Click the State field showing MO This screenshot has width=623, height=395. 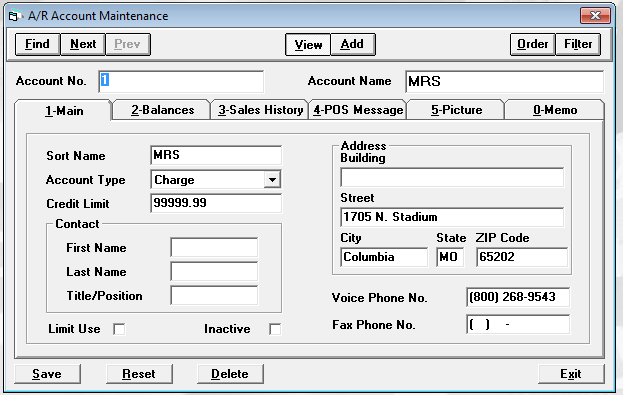click(450, 257)
